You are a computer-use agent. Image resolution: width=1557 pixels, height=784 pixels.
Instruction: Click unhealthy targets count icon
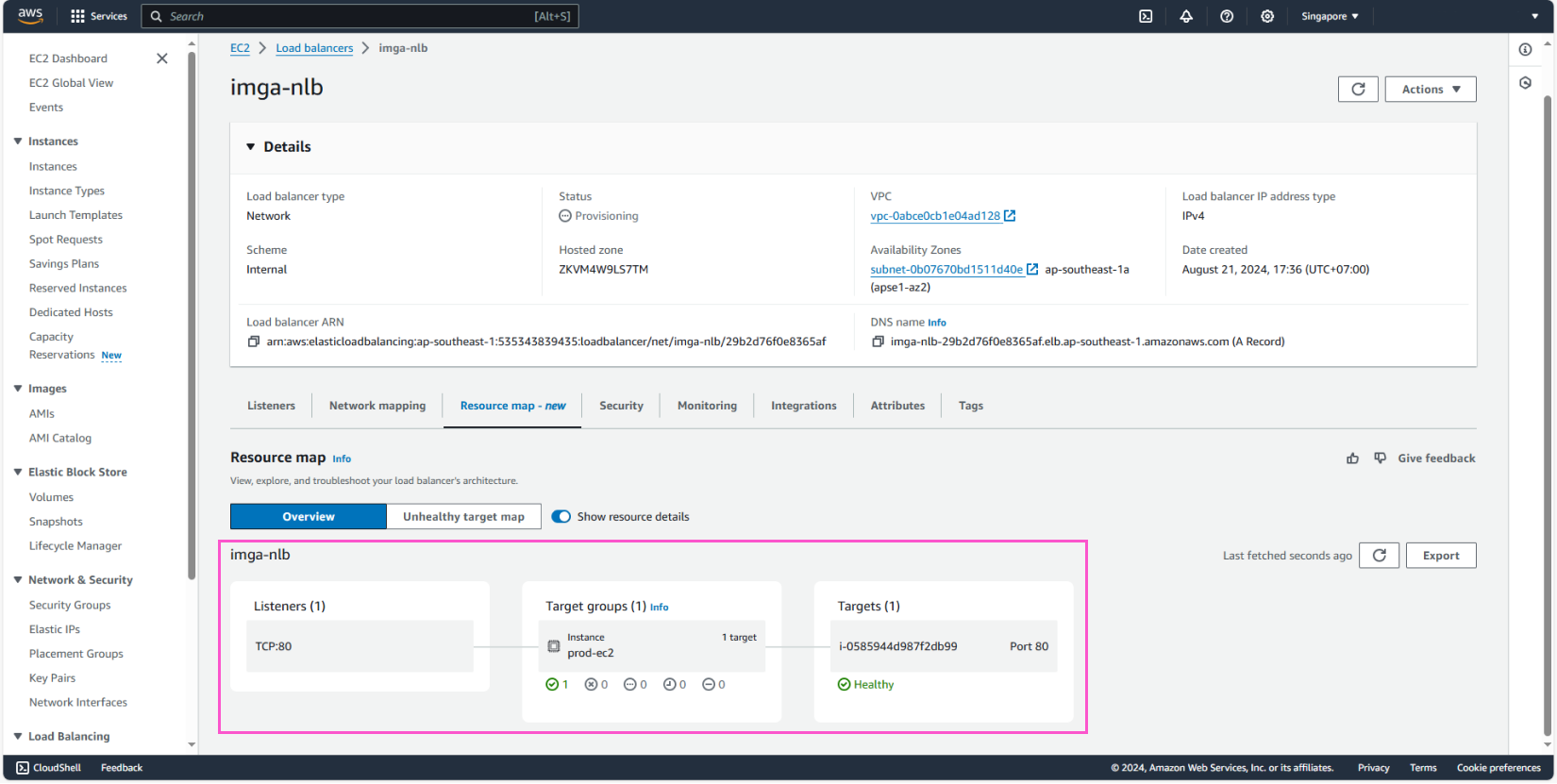click(x=591, y=685)
